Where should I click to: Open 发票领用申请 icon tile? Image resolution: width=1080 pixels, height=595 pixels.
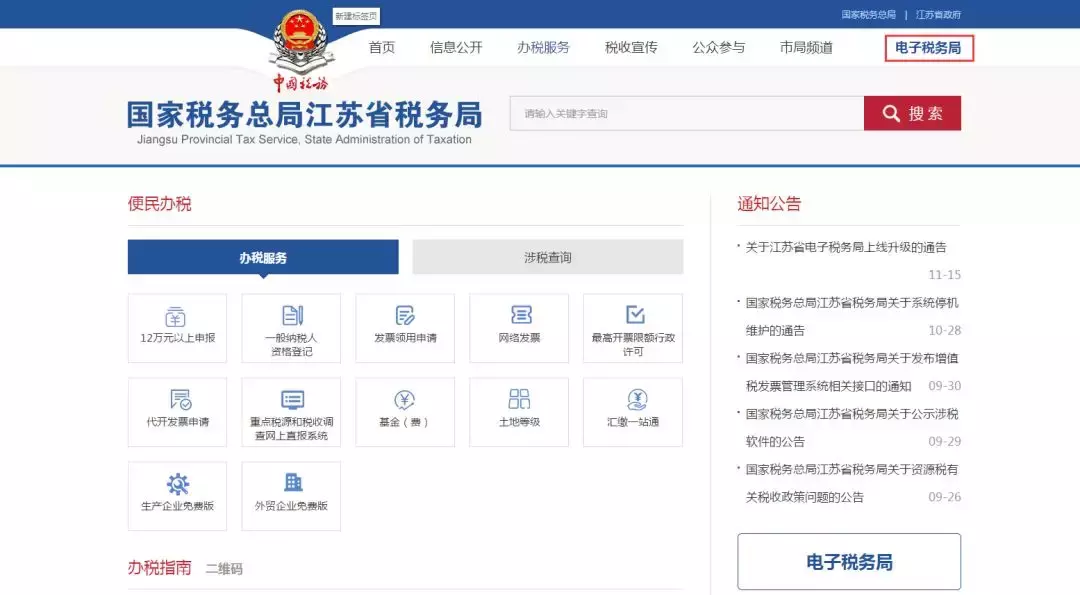click(x=405, y=328)
